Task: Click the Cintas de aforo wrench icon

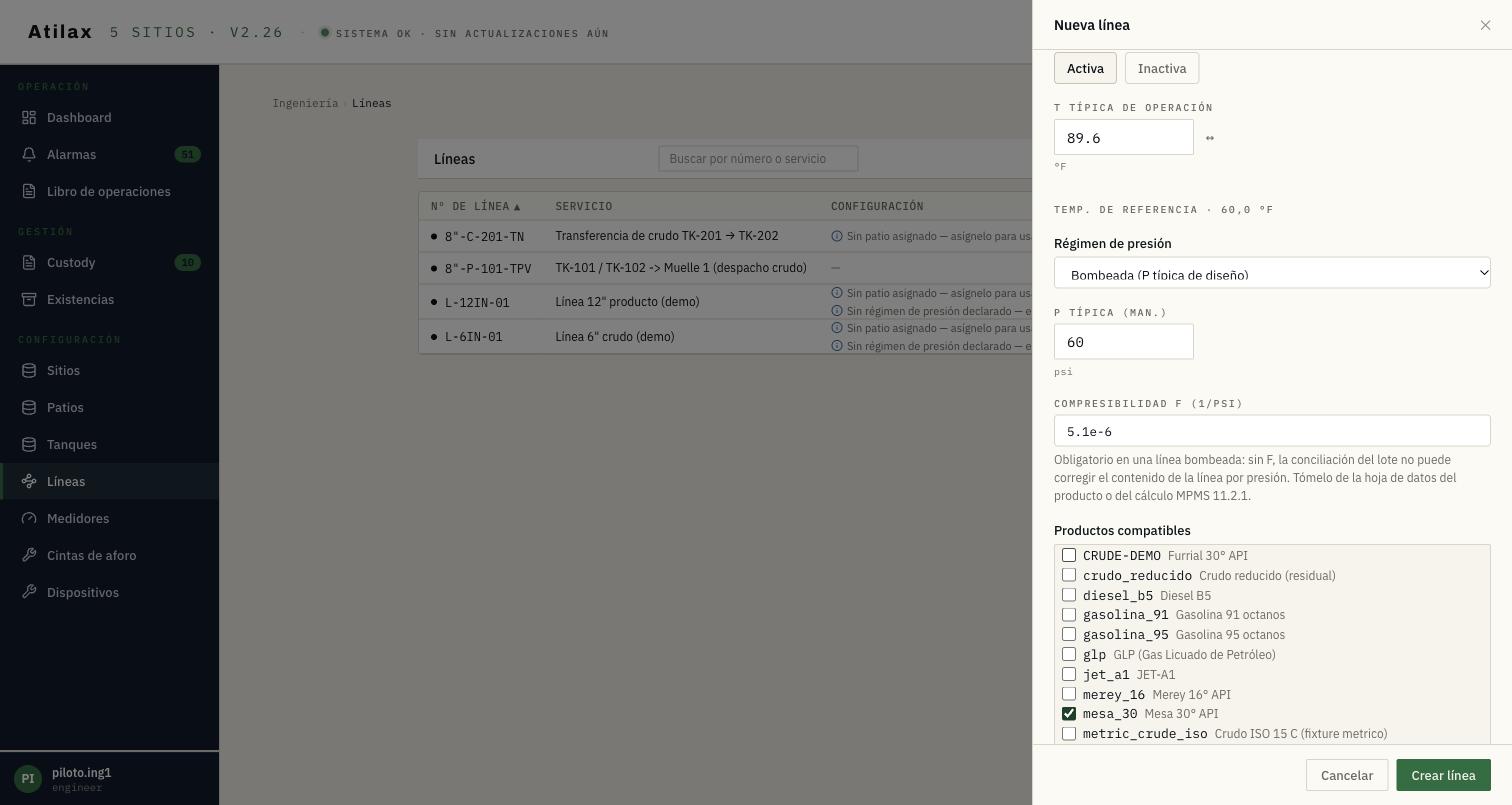Action: tap(29, 556)
